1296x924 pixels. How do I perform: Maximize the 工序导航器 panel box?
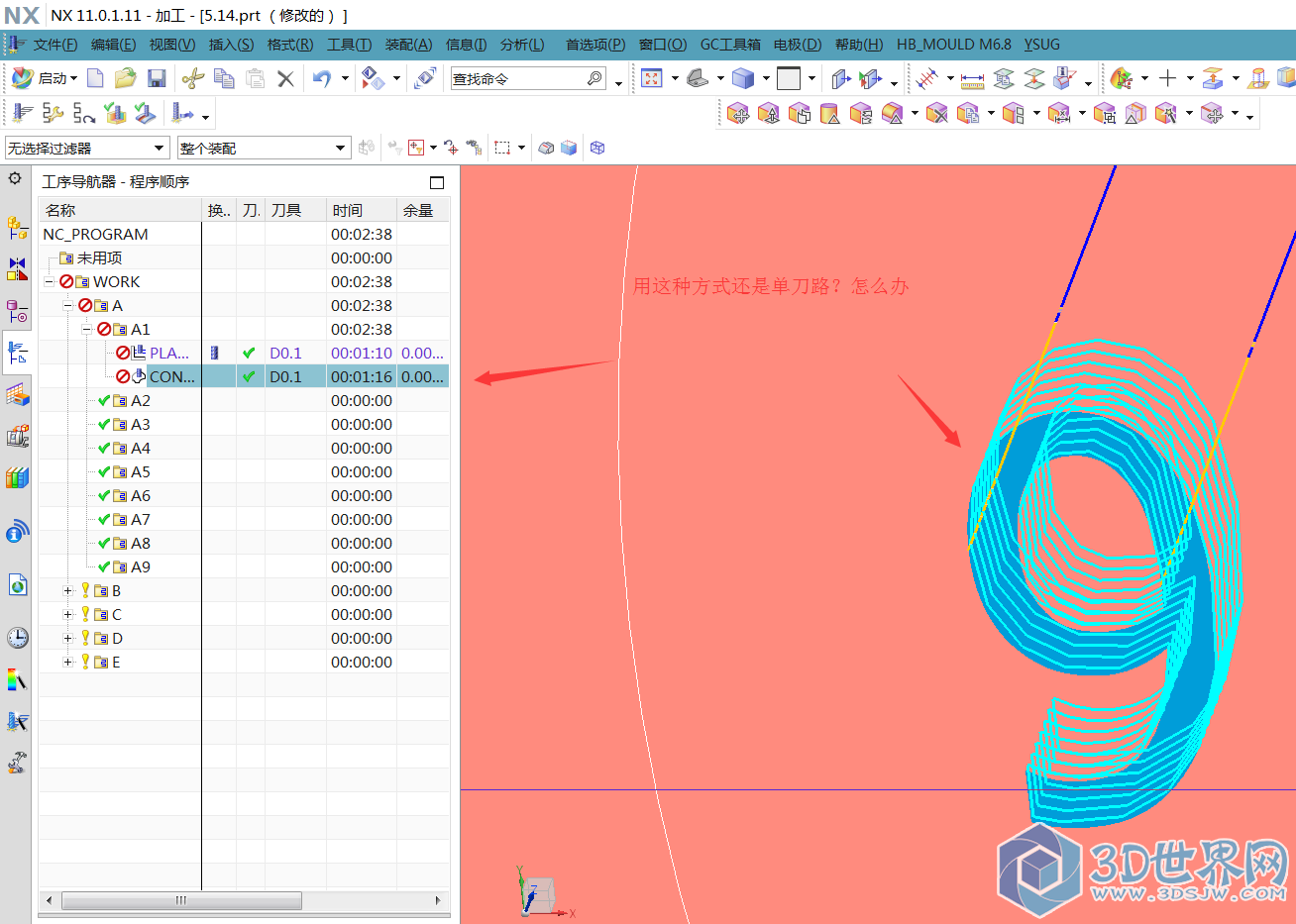point(437,182)
